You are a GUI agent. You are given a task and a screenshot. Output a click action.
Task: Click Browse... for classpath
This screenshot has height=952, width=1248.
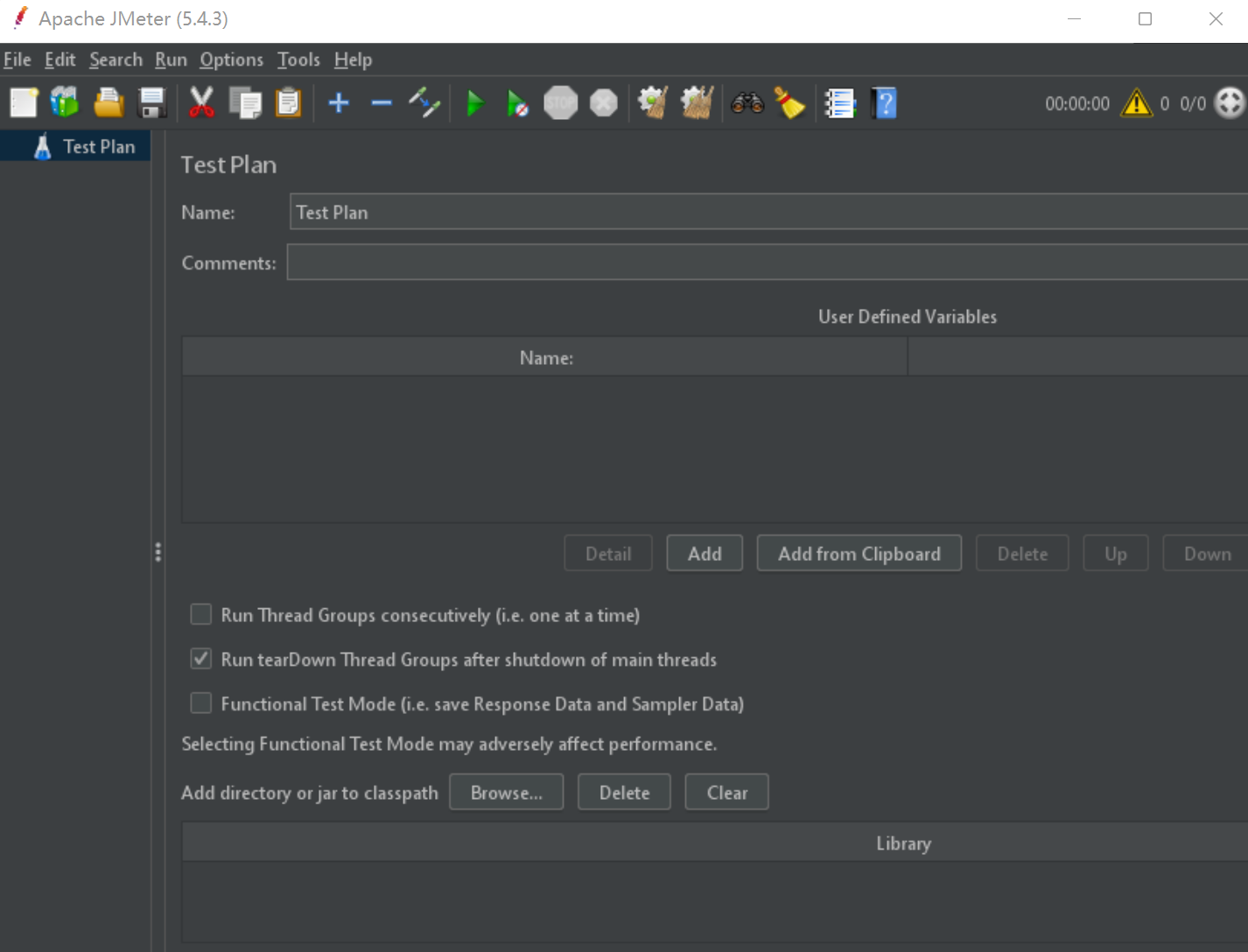click(x=507, y=792)
